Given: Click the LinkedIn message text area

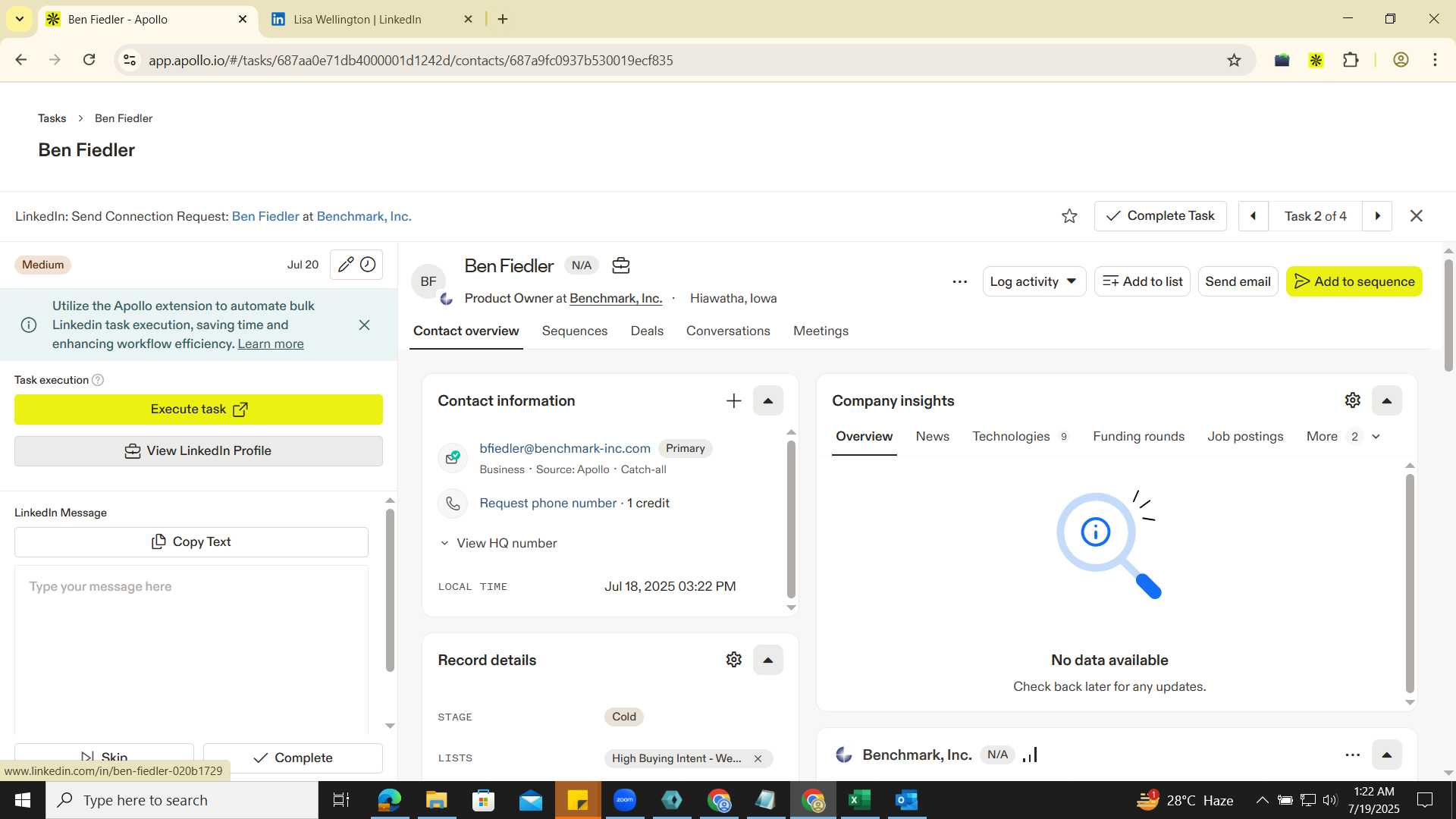Looking at the screenshot, I should click(191, 648).
